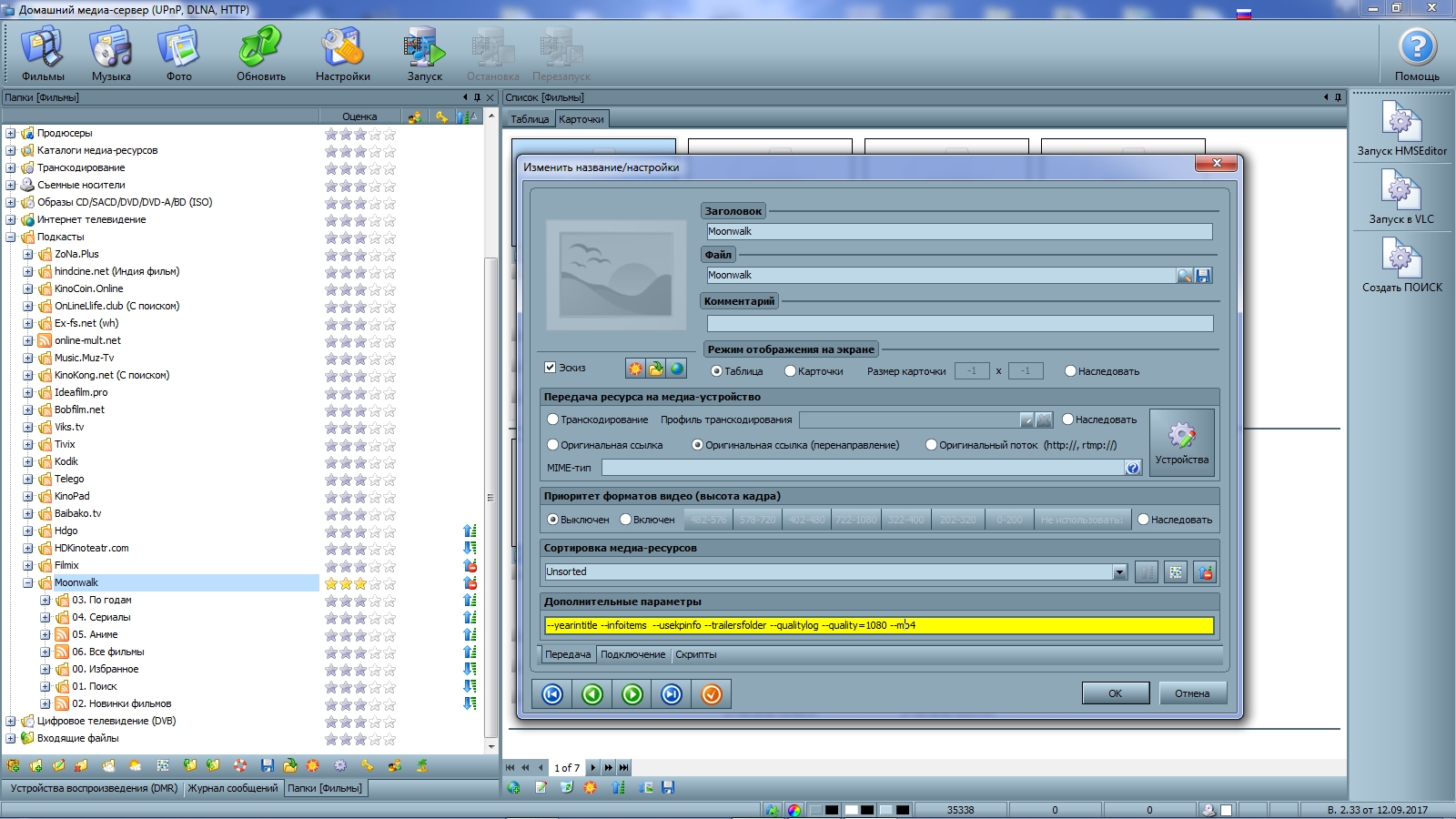Toggle the Эскиз (Thumbnail) checkbox
The image size is (1456, 819).
[550, 368]
